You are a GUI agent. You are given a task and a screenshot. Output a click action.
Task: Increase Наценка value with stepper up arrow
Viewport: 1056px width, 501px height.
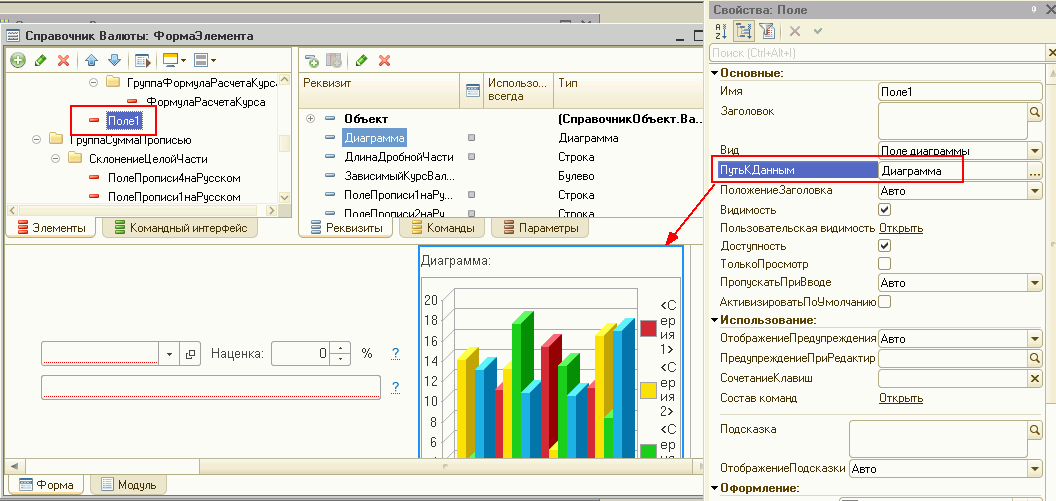click(341, 348)
